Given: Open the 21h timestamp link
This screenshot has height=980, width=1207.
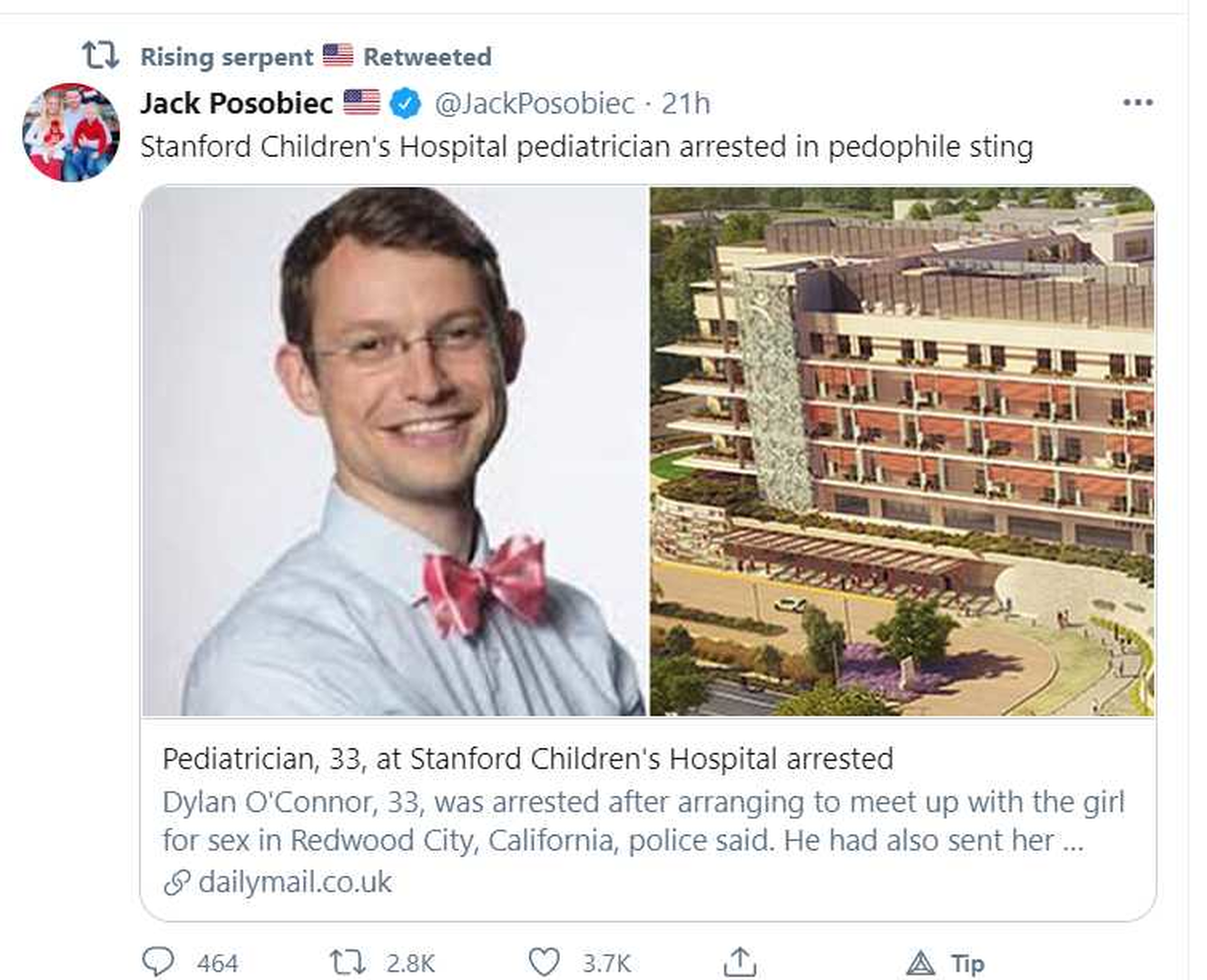Looking at the screenshot, I should tap(685, 103).
